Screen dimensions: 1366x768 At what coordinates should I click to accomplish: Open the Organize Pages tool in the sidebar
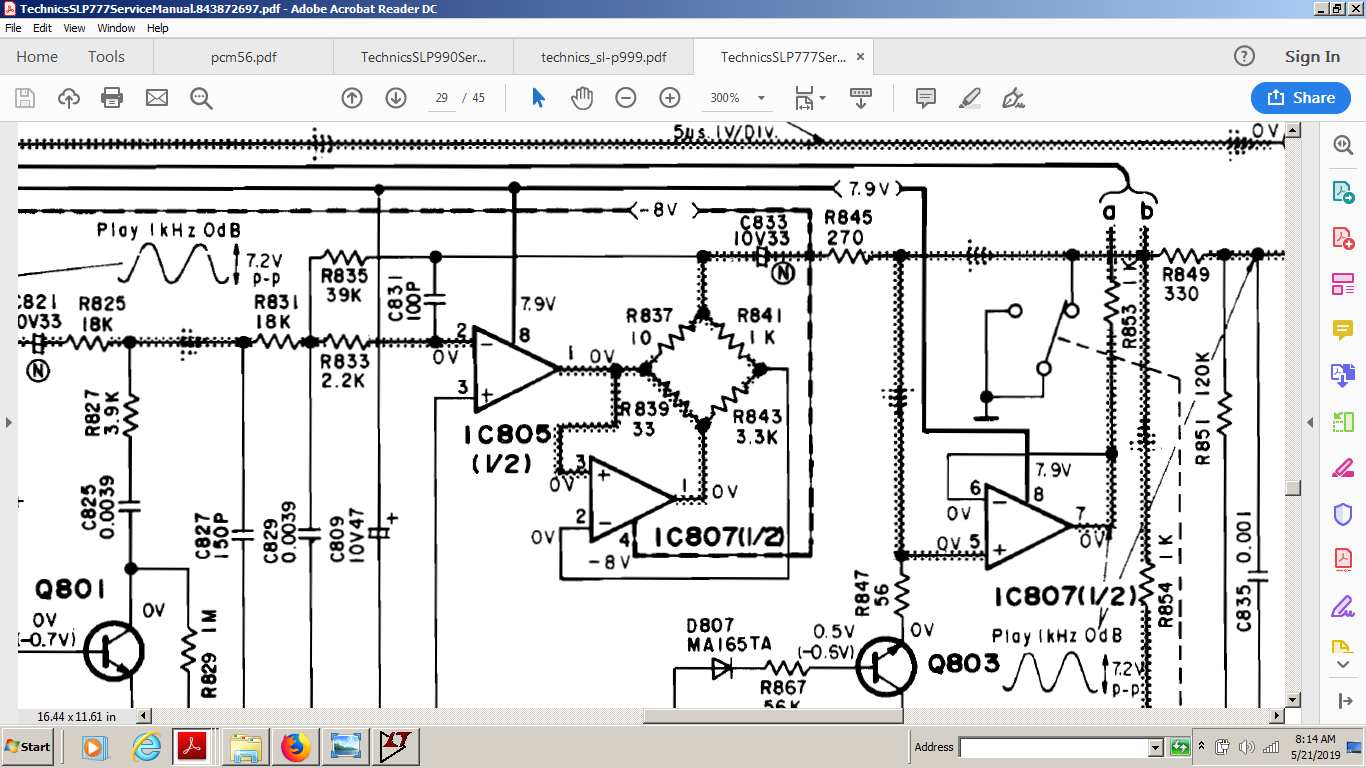tap(1342, 283)
